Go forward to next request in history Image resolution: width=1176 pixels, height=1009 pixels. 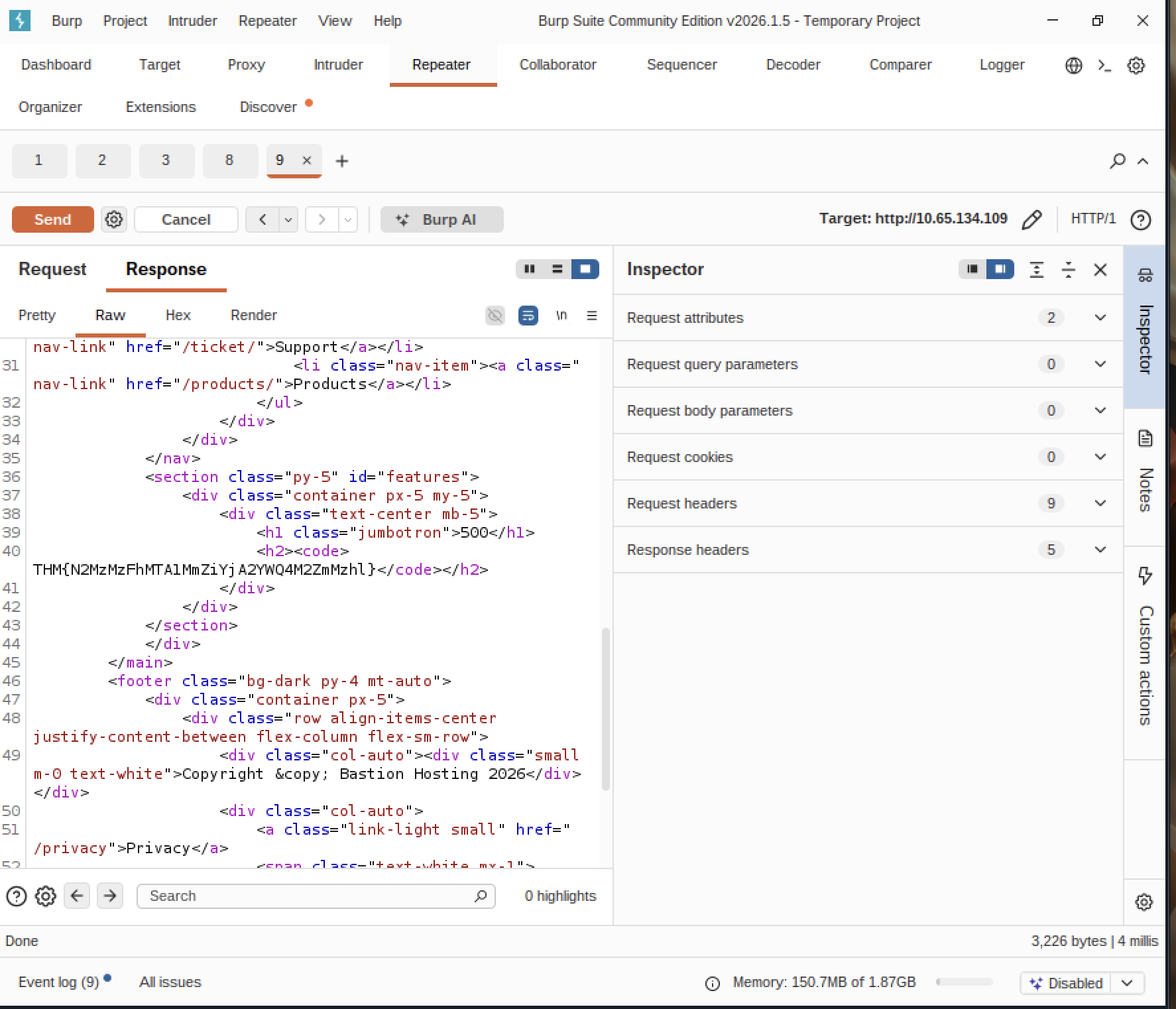click(322, 219)
